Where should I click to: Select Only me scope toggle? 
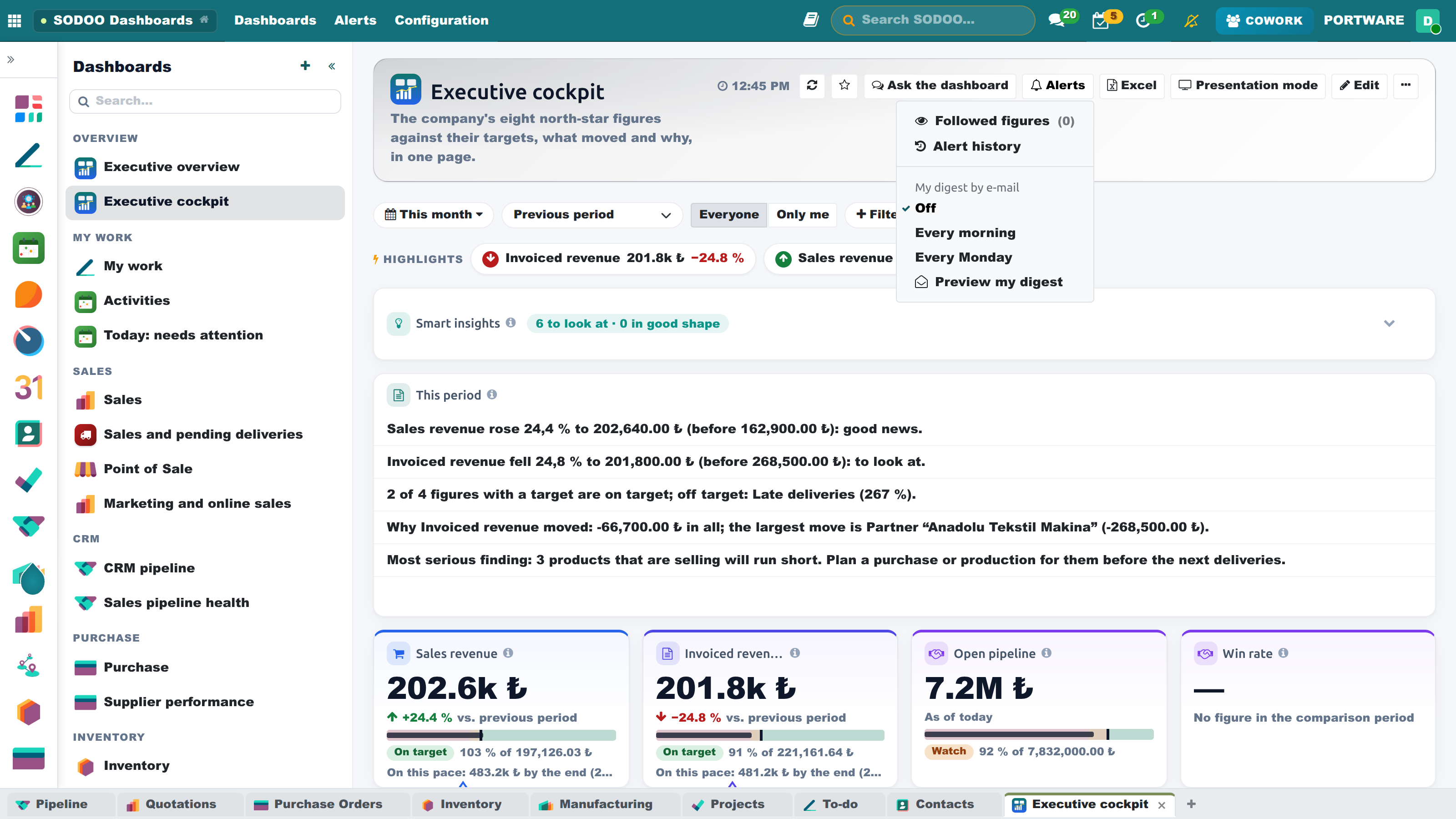click(803, 215)
